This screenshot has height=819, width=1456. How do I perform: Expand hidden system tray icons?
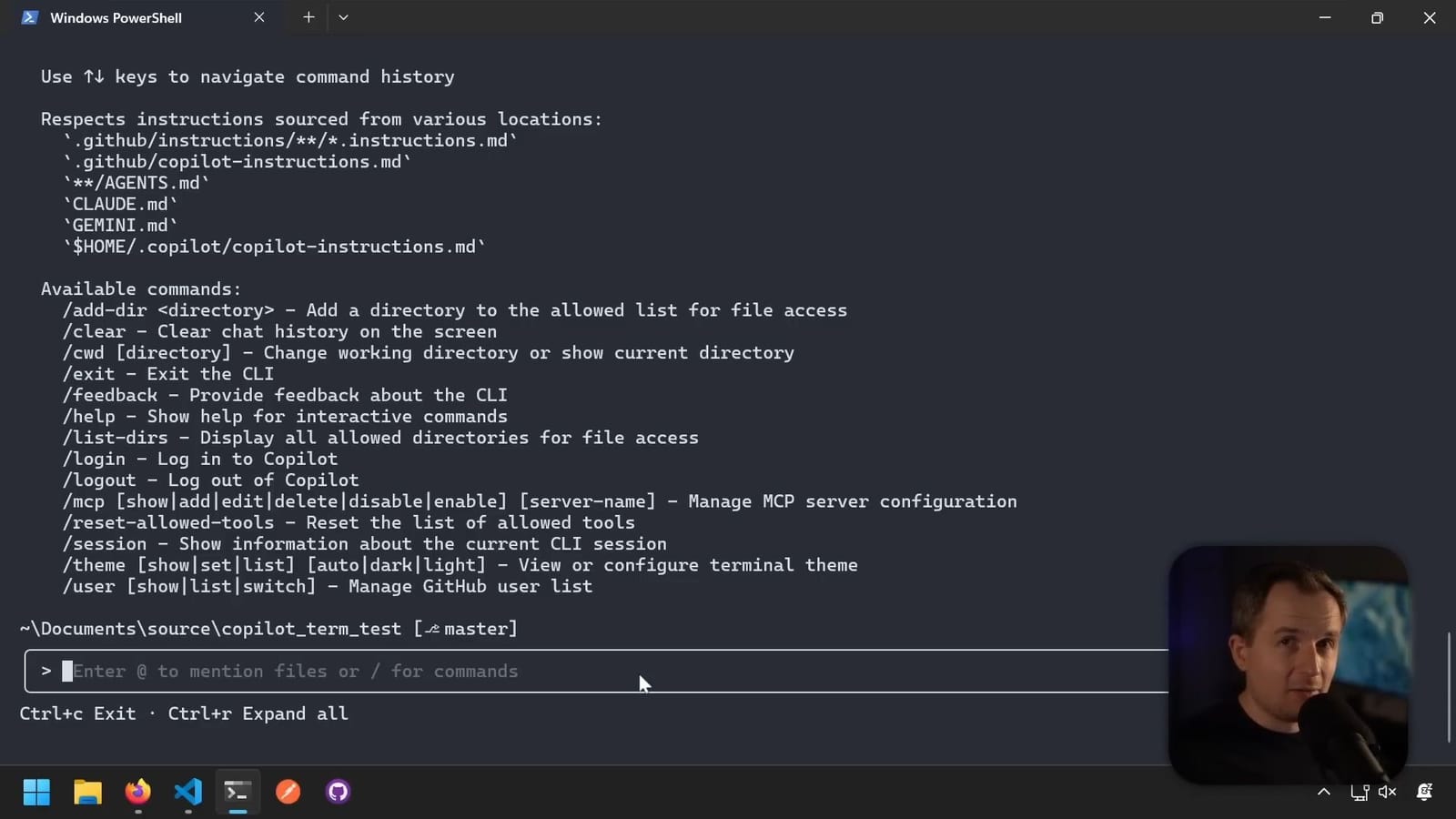1322,792
